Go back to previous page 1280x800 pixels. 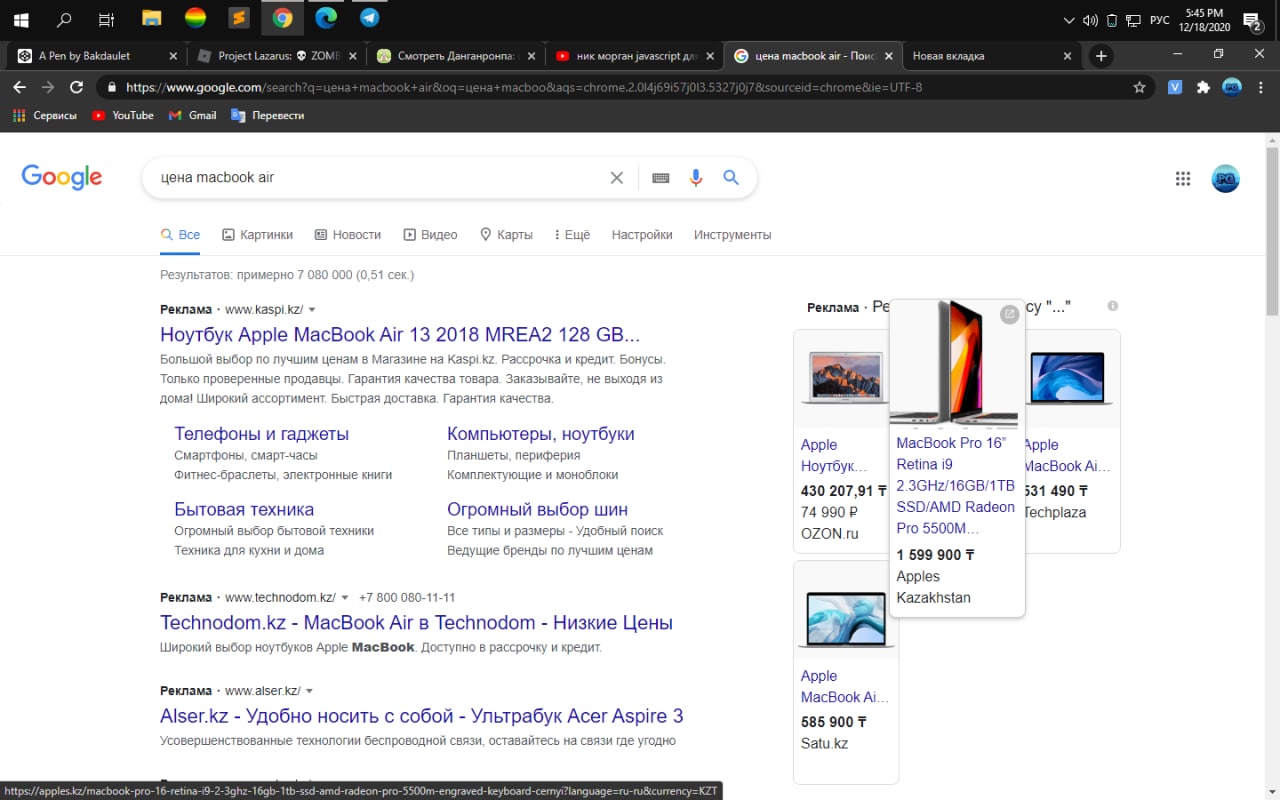pyautogui.click(x=19, y=87)
